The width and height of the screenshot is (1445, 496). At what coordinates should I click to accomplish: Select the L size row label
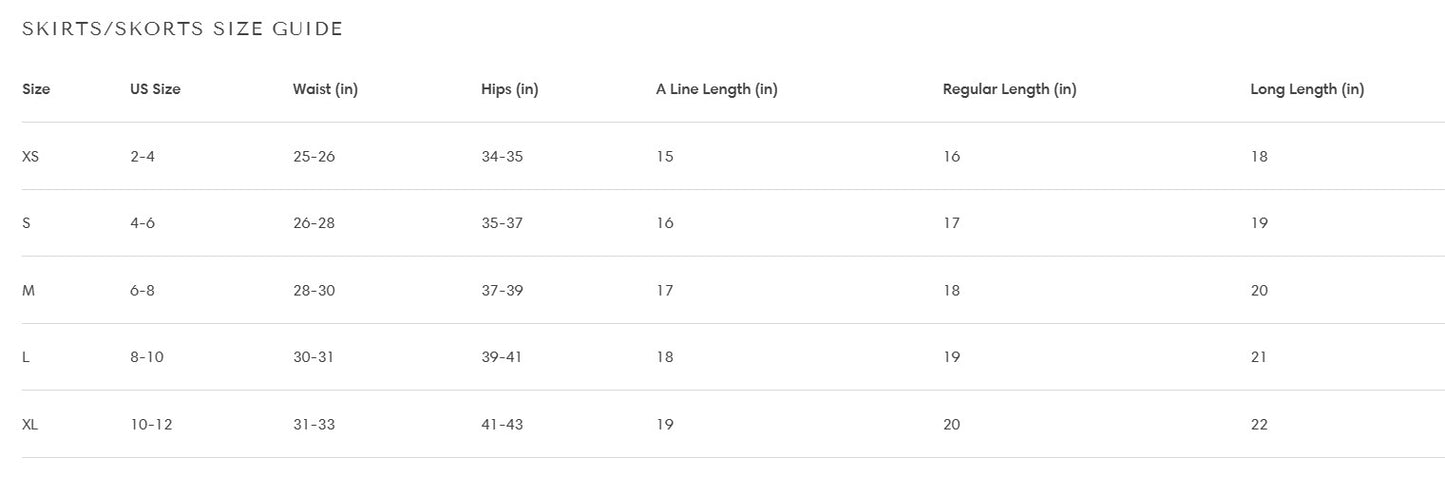(x=26, y=357)
